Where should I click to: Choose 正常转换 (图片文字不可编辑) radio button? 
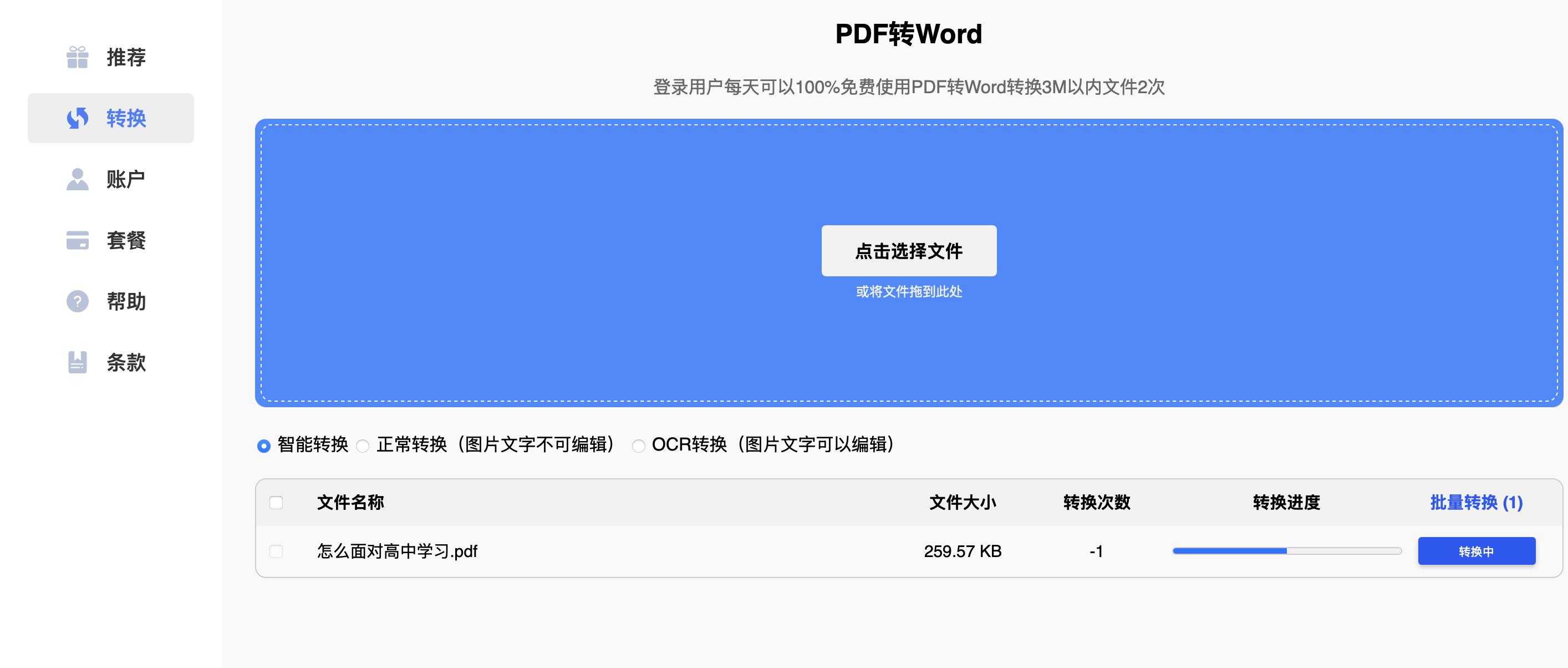(363, 446)
